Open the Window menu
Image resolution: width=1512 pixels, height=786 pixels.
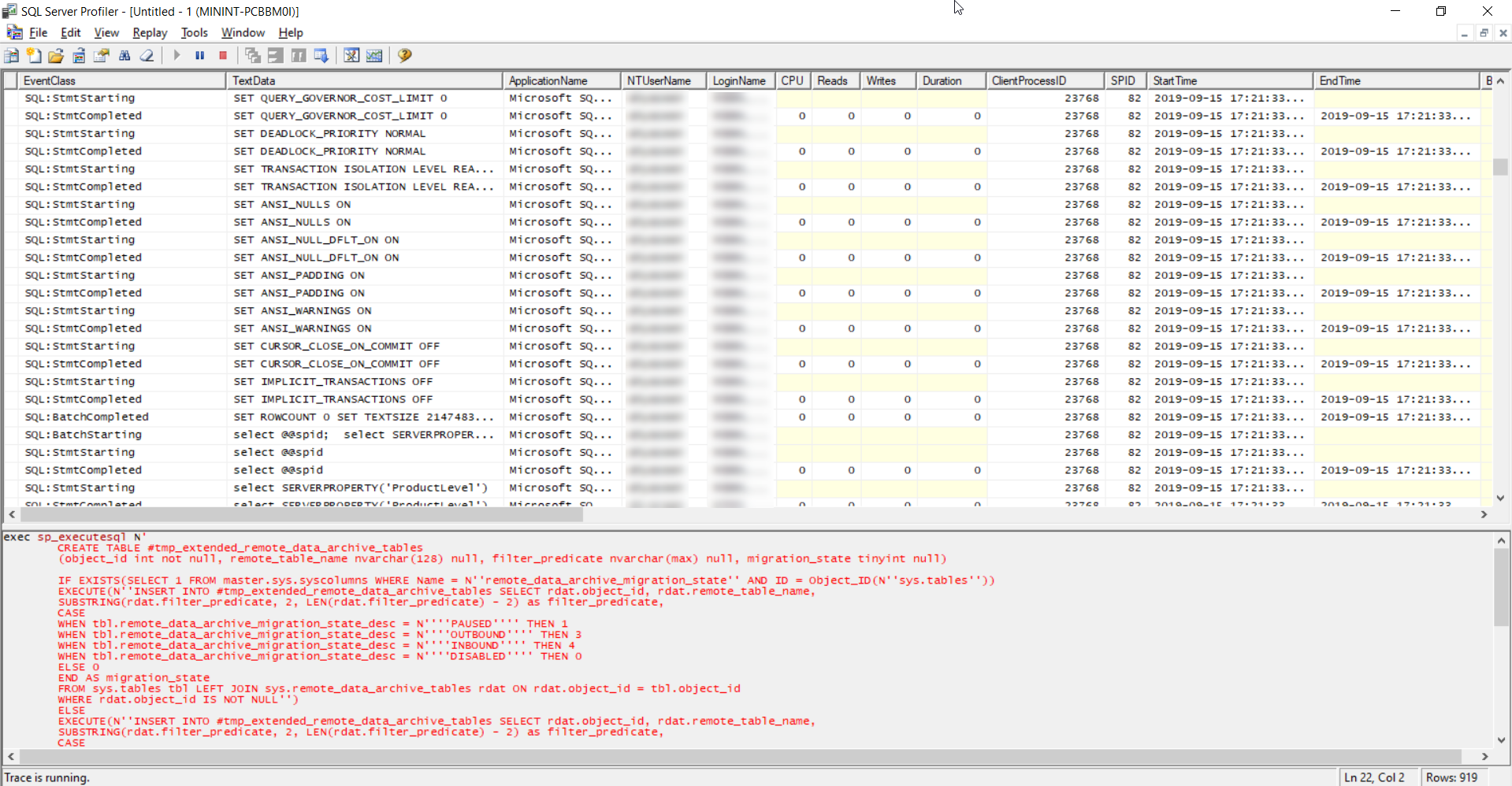tap(243, 32)
